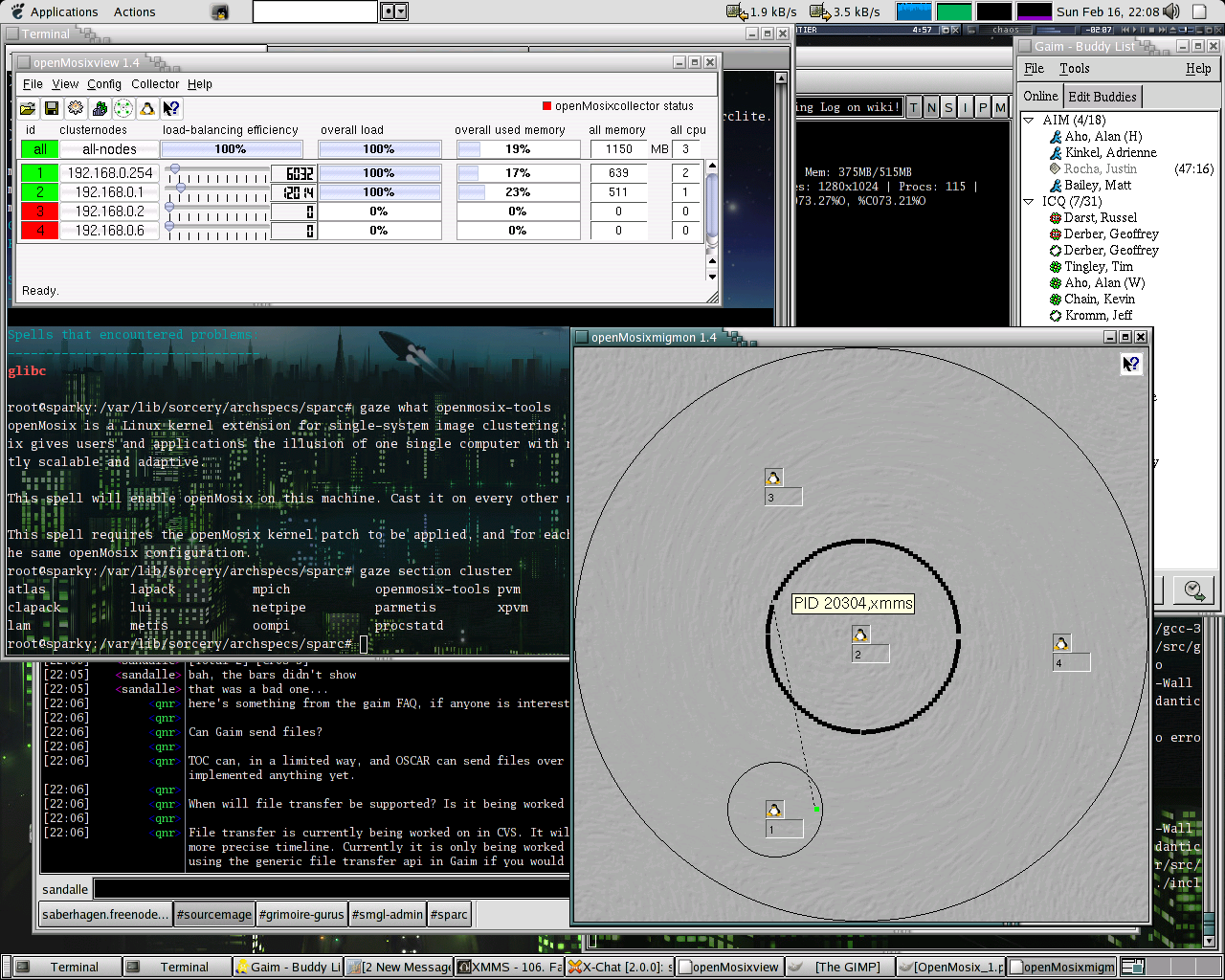Image resolution: width=1225 pixels, height=980 pixels.
Task: Switch to the Edit Buddies tab
Action: click(1102, 97)
